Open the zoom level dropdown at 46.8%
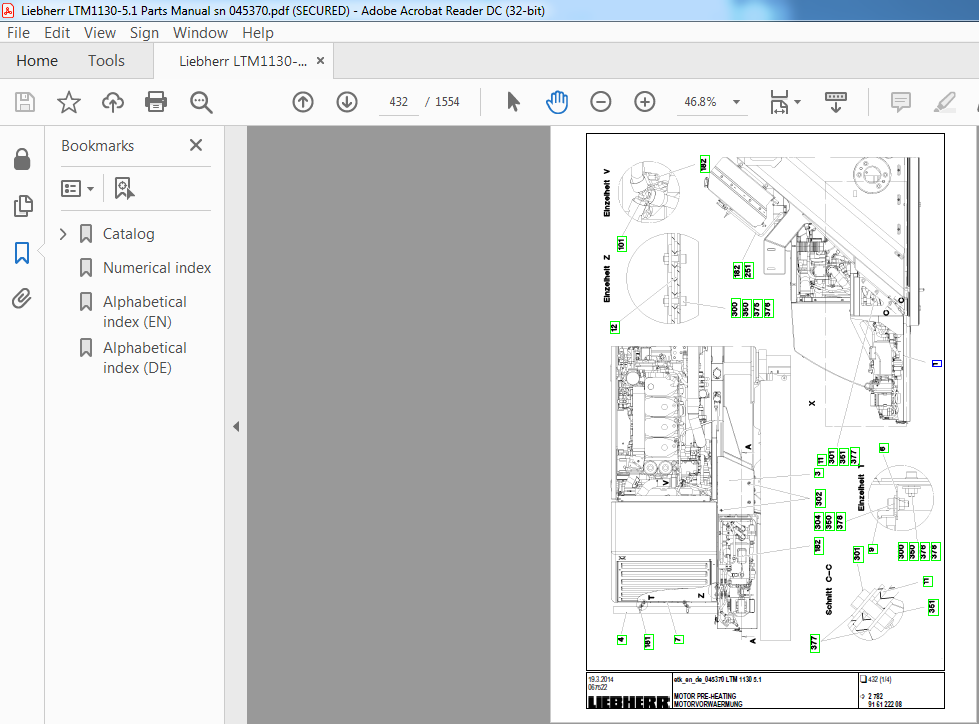This screenshot has width=979, height=724. (737, 102)
